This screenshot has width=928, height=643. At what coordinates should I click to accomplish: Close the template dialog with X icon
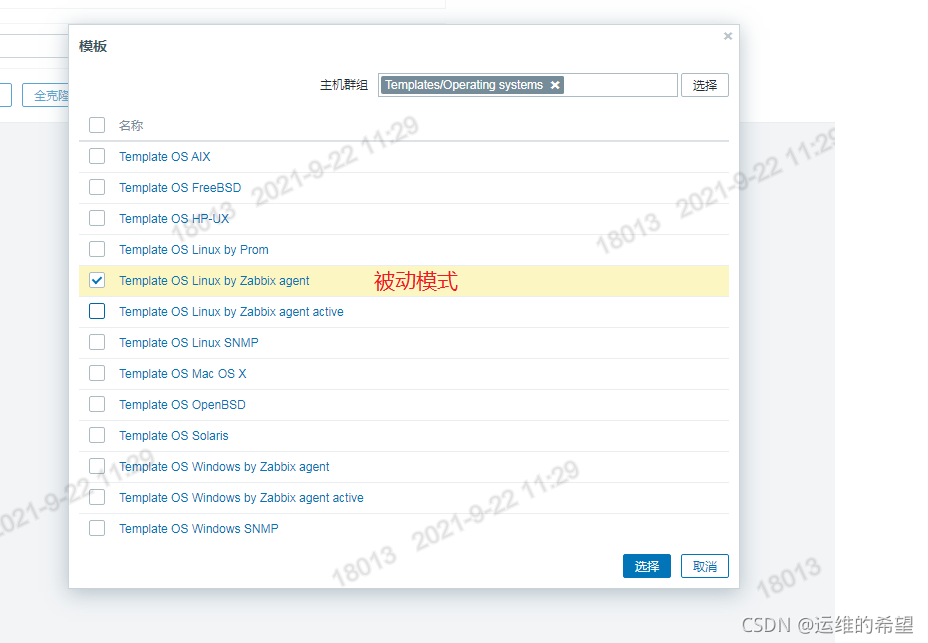(x=728, y=36)
